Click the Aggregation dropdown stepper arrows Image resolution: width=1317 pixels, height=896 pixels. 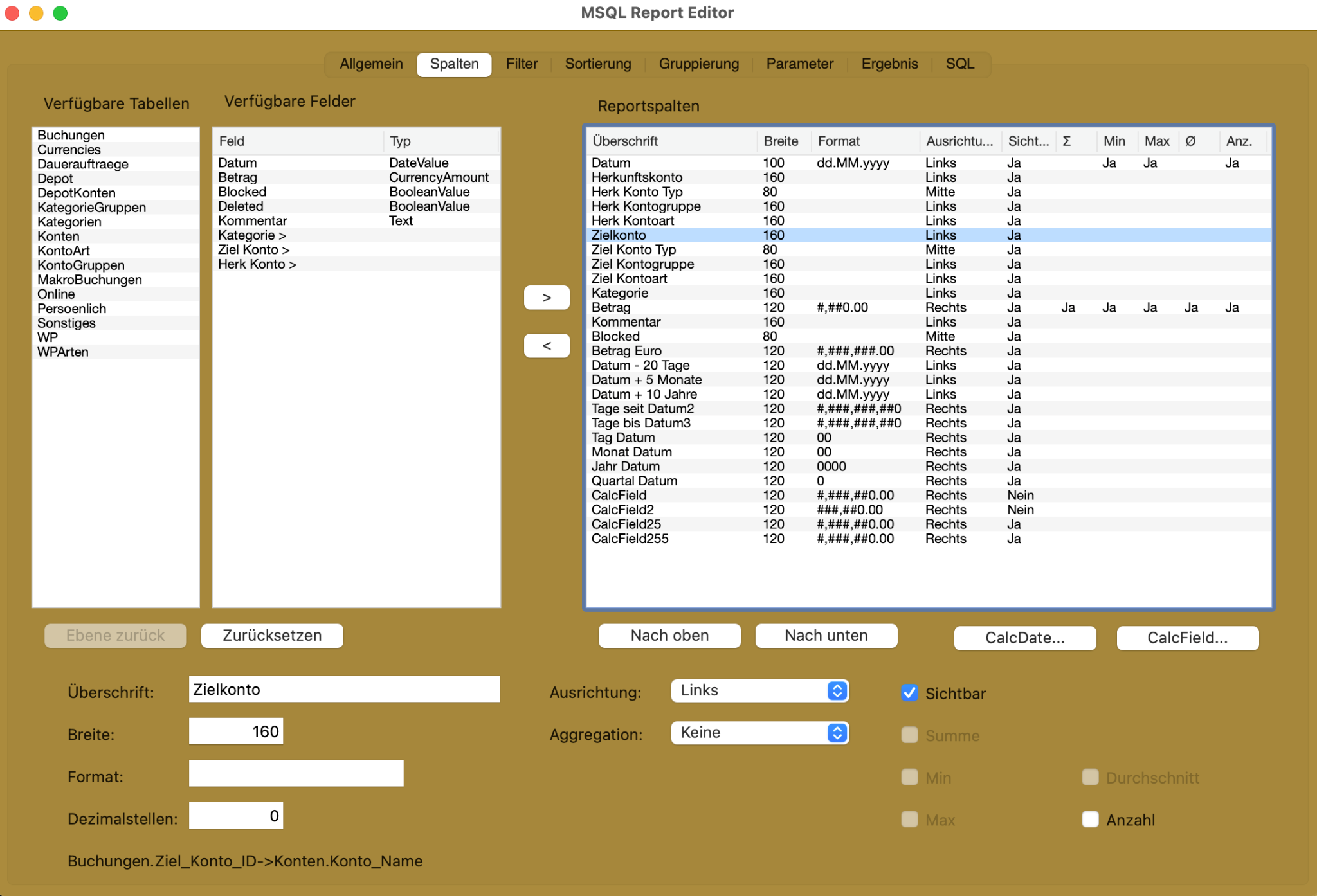click(837, 733)
